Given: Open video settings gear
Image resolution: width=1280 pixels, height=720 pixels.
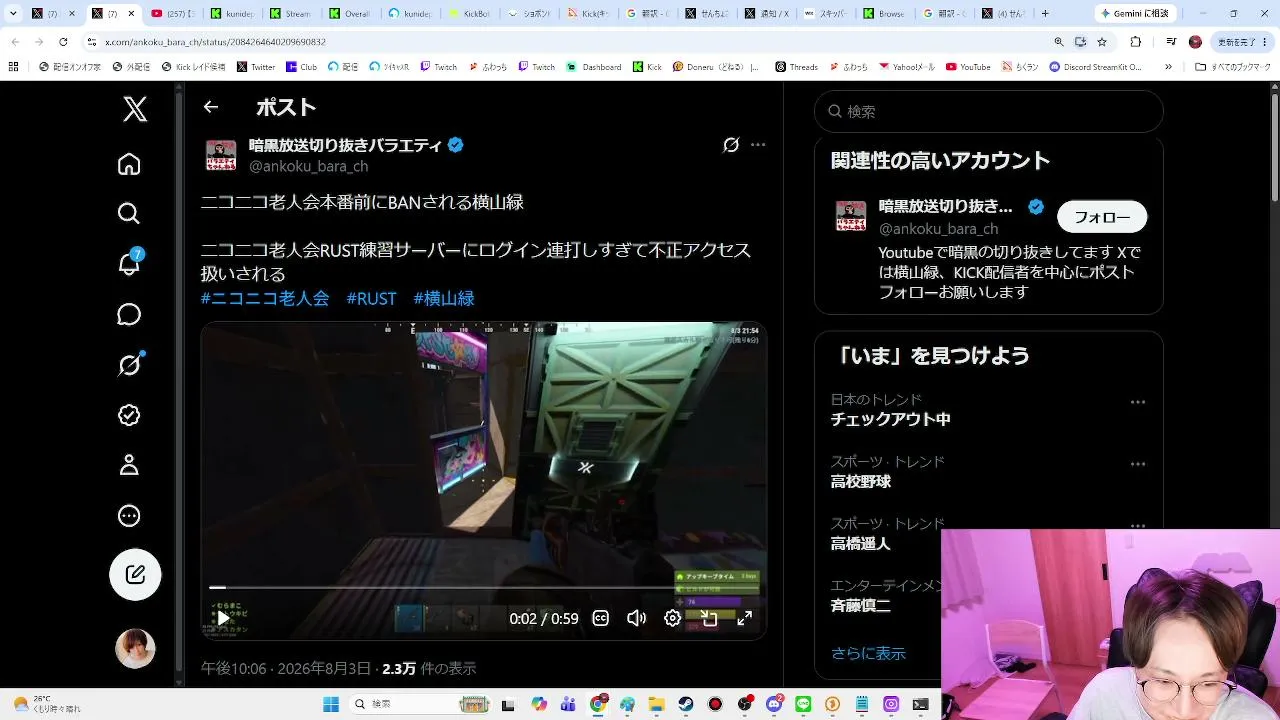Looking at the screenshot, I should click(x=673, y=618).
